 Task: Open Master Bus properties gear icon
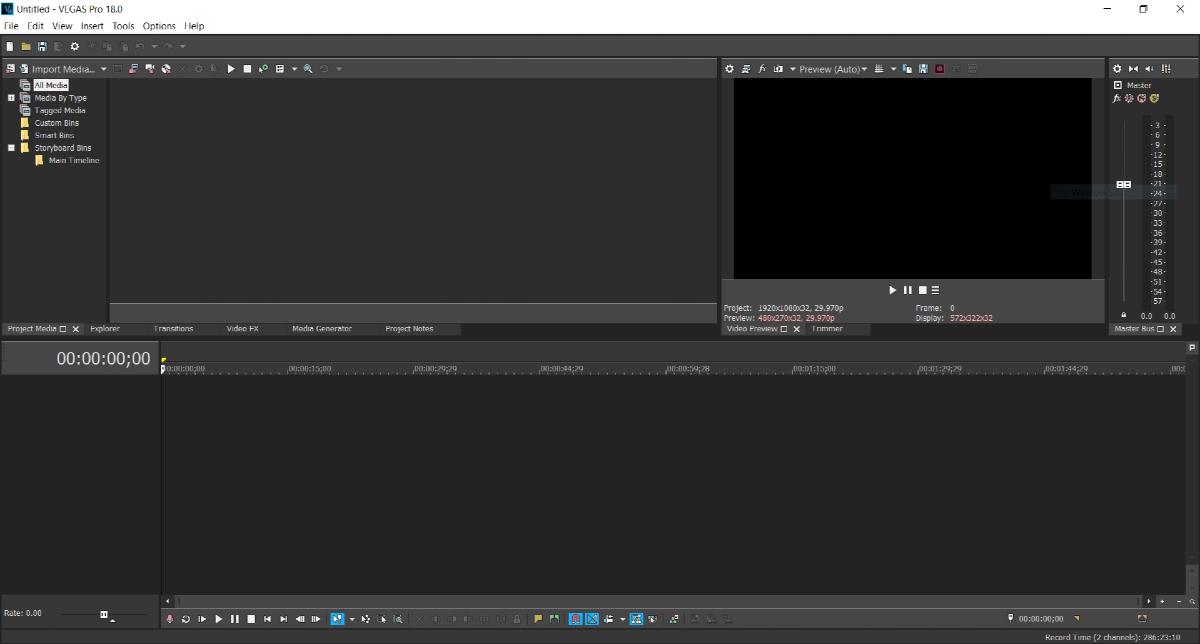[1117, 68]
